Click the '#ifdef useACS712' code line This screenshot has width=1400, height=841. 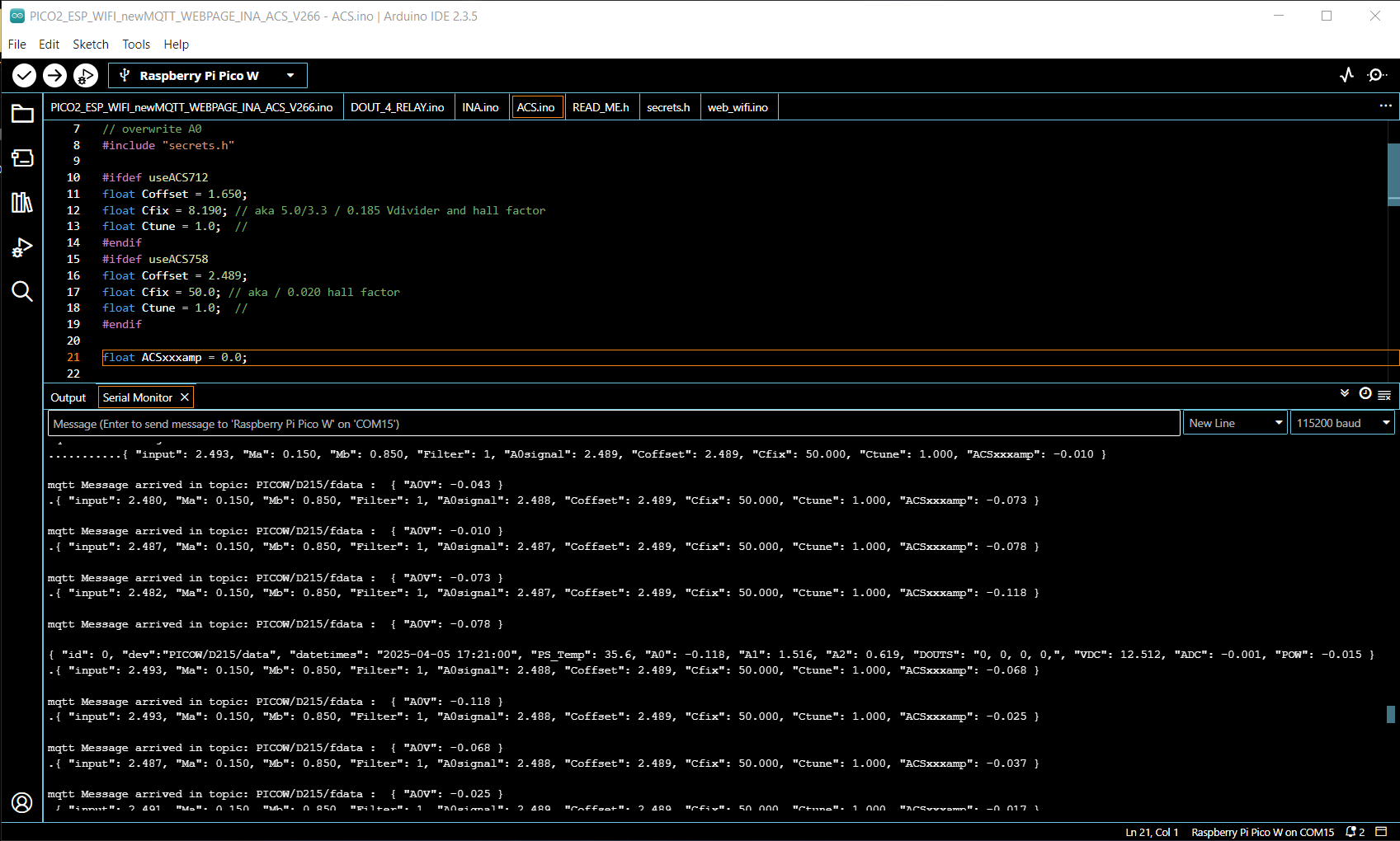155,177
